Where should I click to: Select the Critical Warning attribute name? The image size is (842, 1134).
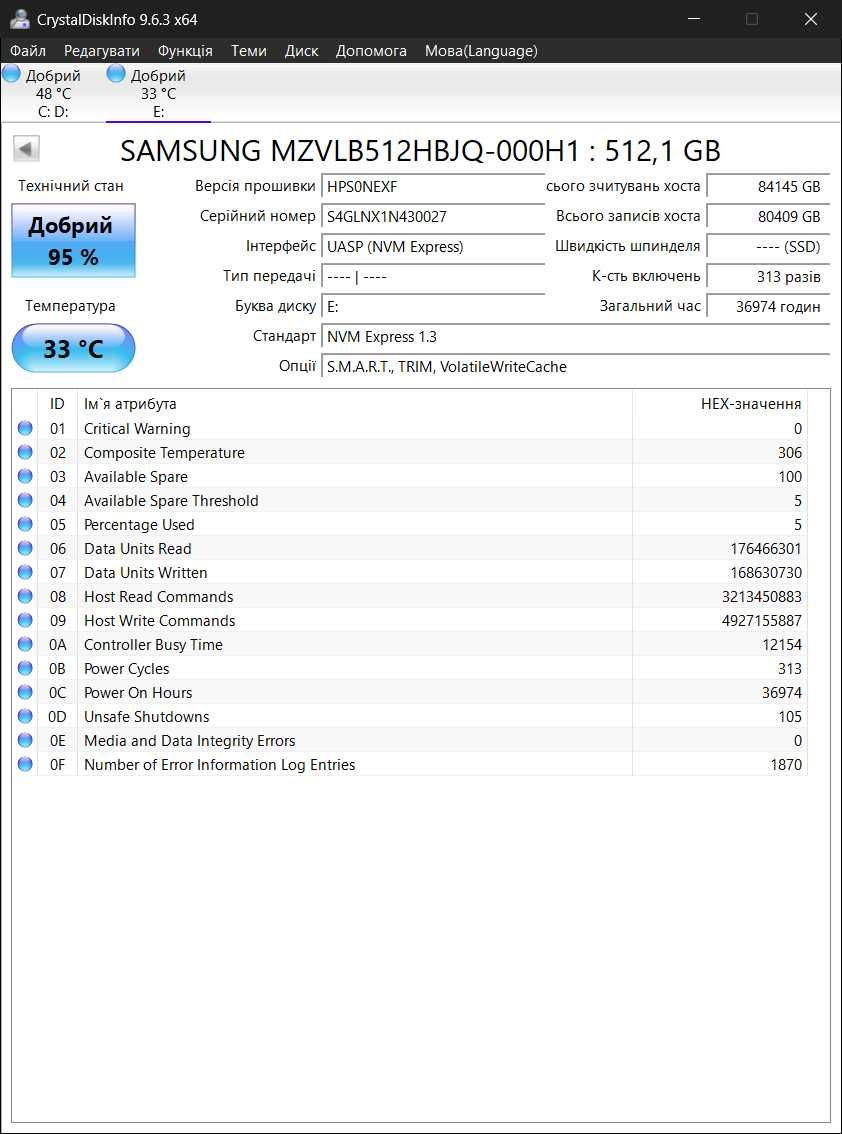click(137, 429)
